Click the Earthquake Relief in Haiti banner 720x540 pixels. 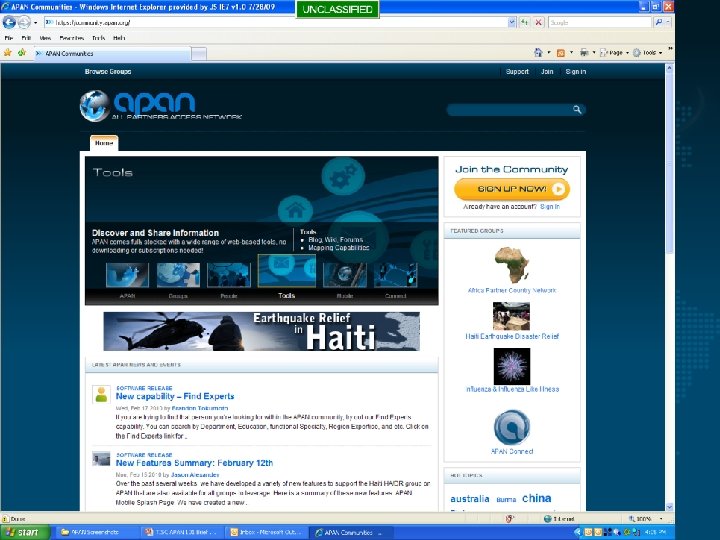pyautogui.click(x=261, y=332)
